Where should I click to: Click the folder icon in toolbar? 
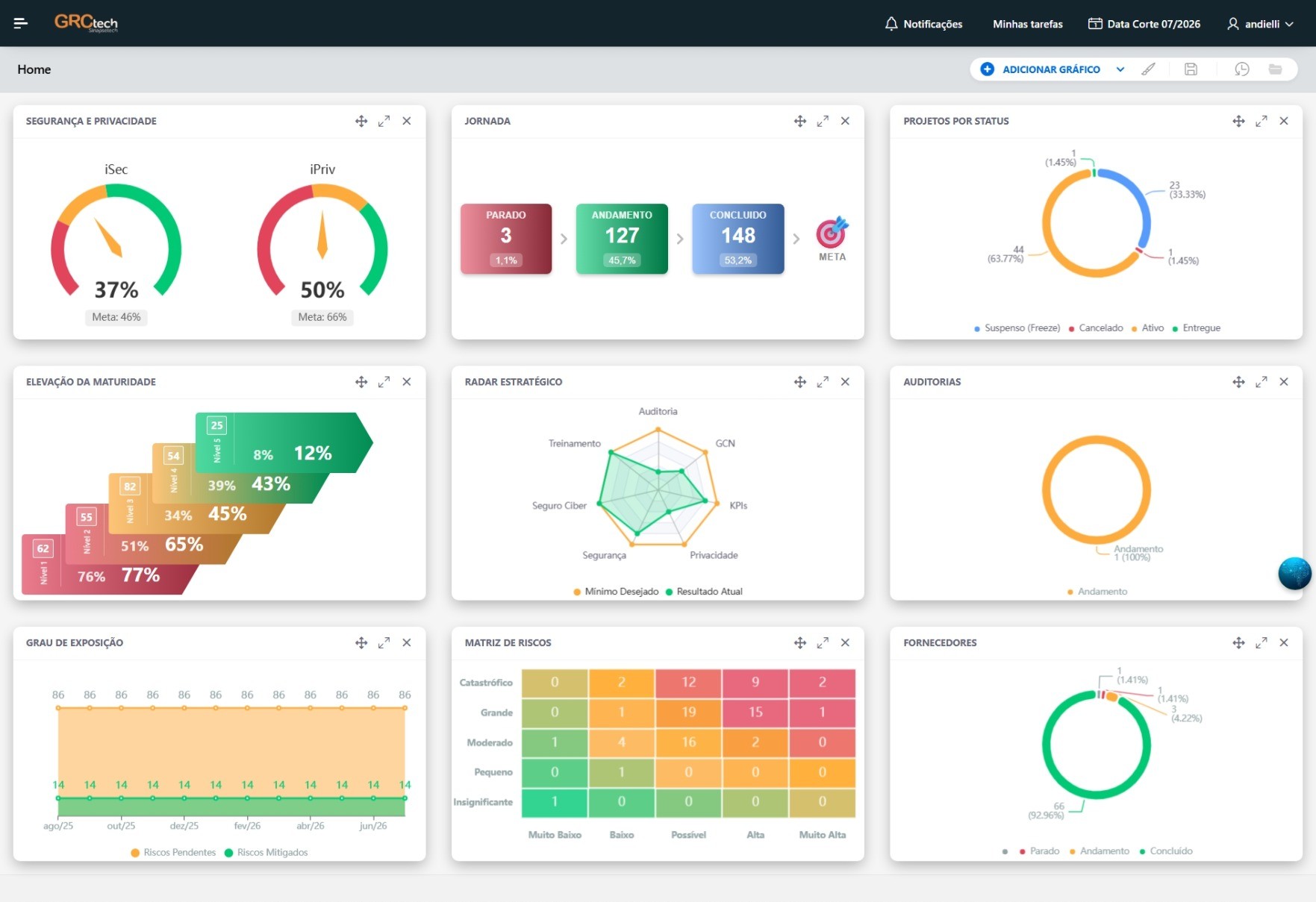click(x=1276, y=69)
